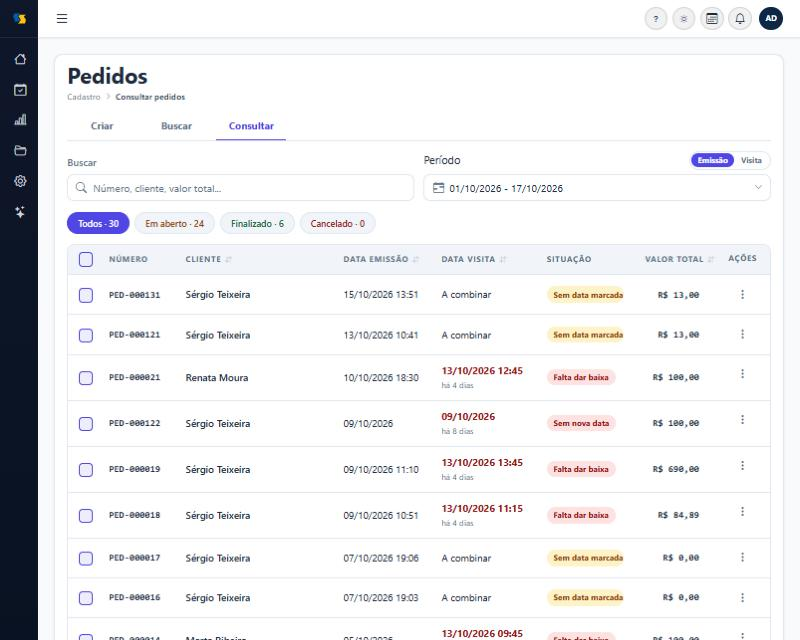Screen dimensions: 800x640
Task: Open the sparkle AI sidebar icon
Action: tap(20, 212)
